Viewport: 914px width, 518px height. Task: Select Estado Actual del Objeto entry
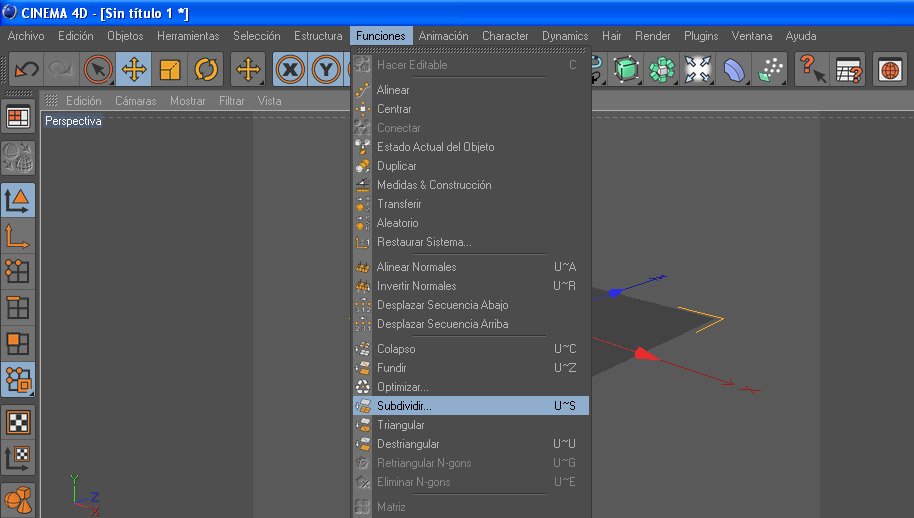[471, 147]
